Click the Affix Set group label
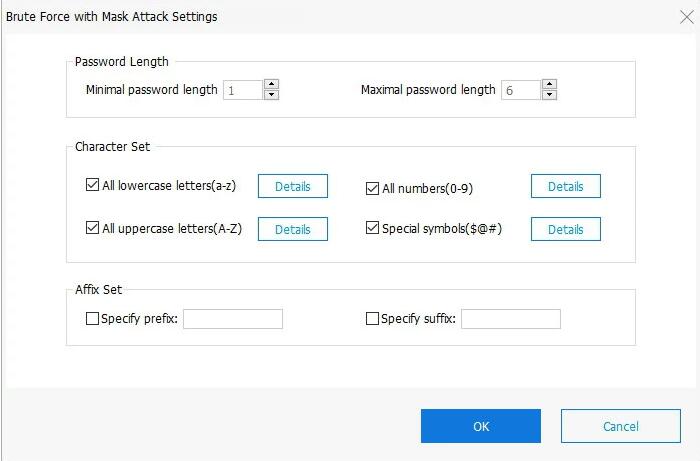The height and width of the screenshot is (461, 700). click(x=98, y=290)
